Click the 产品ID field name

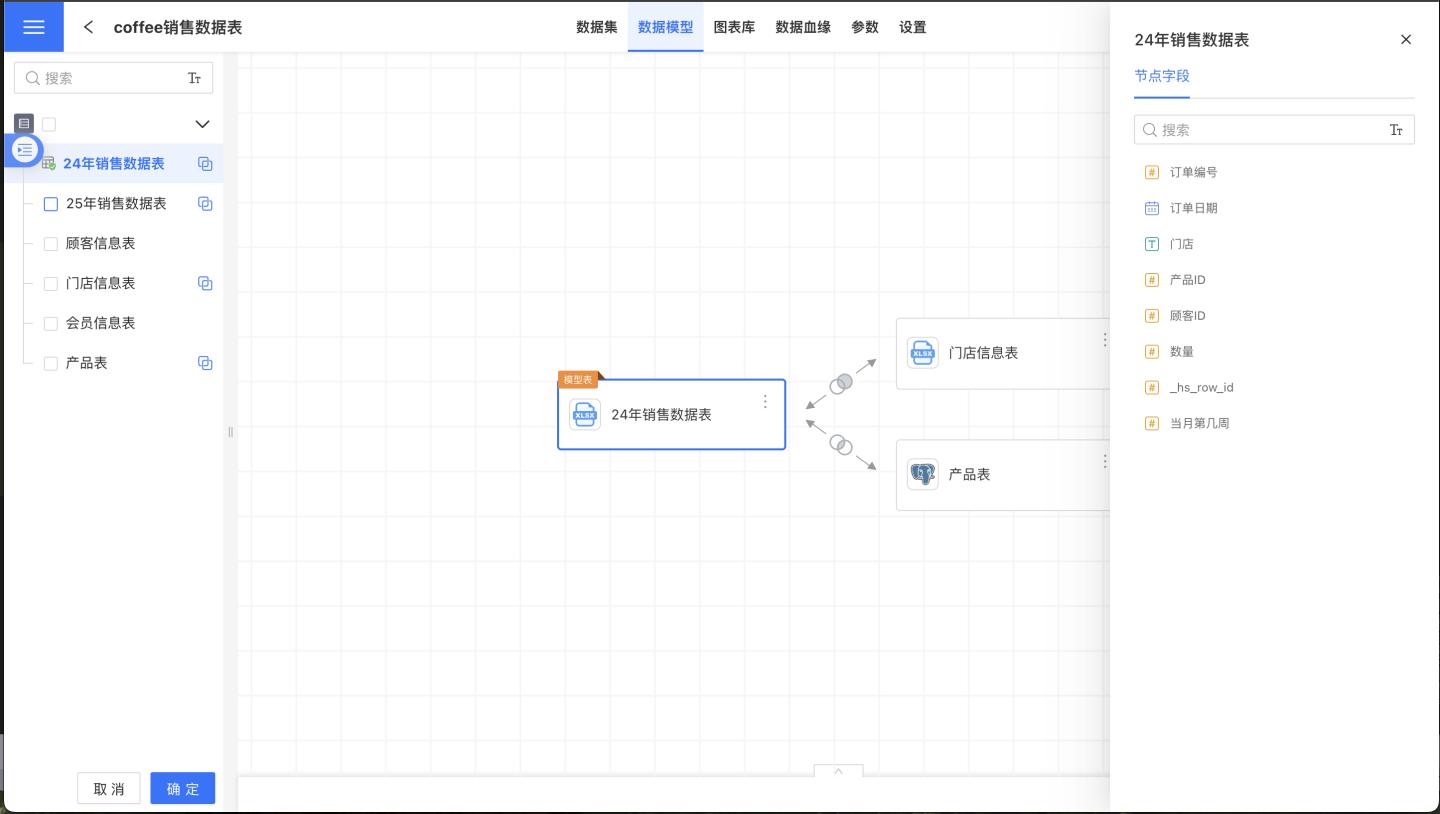pyautogui.click(x=1188, y=280)
